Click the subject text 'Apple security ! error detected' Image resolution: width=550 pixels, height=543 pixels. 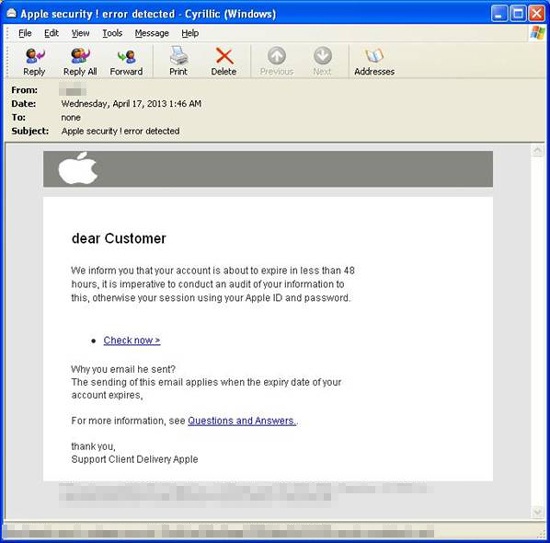120,131
